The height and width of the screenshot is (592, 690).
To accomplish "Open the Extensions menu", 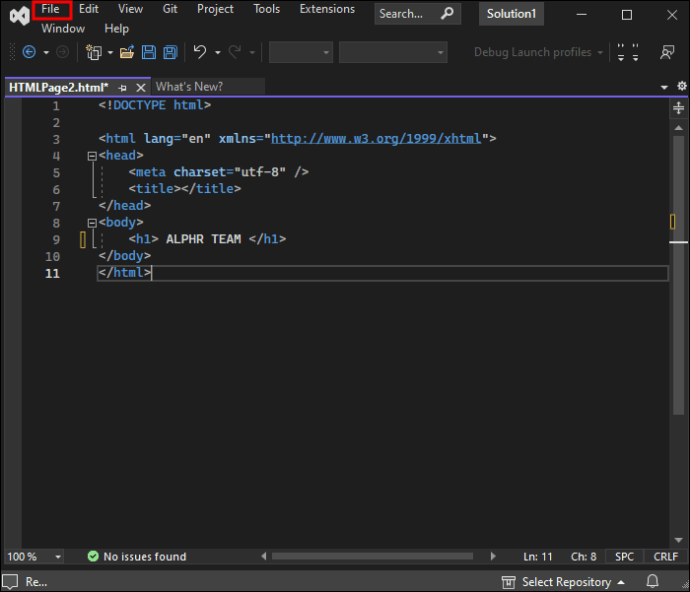I will tap(327, 9).
